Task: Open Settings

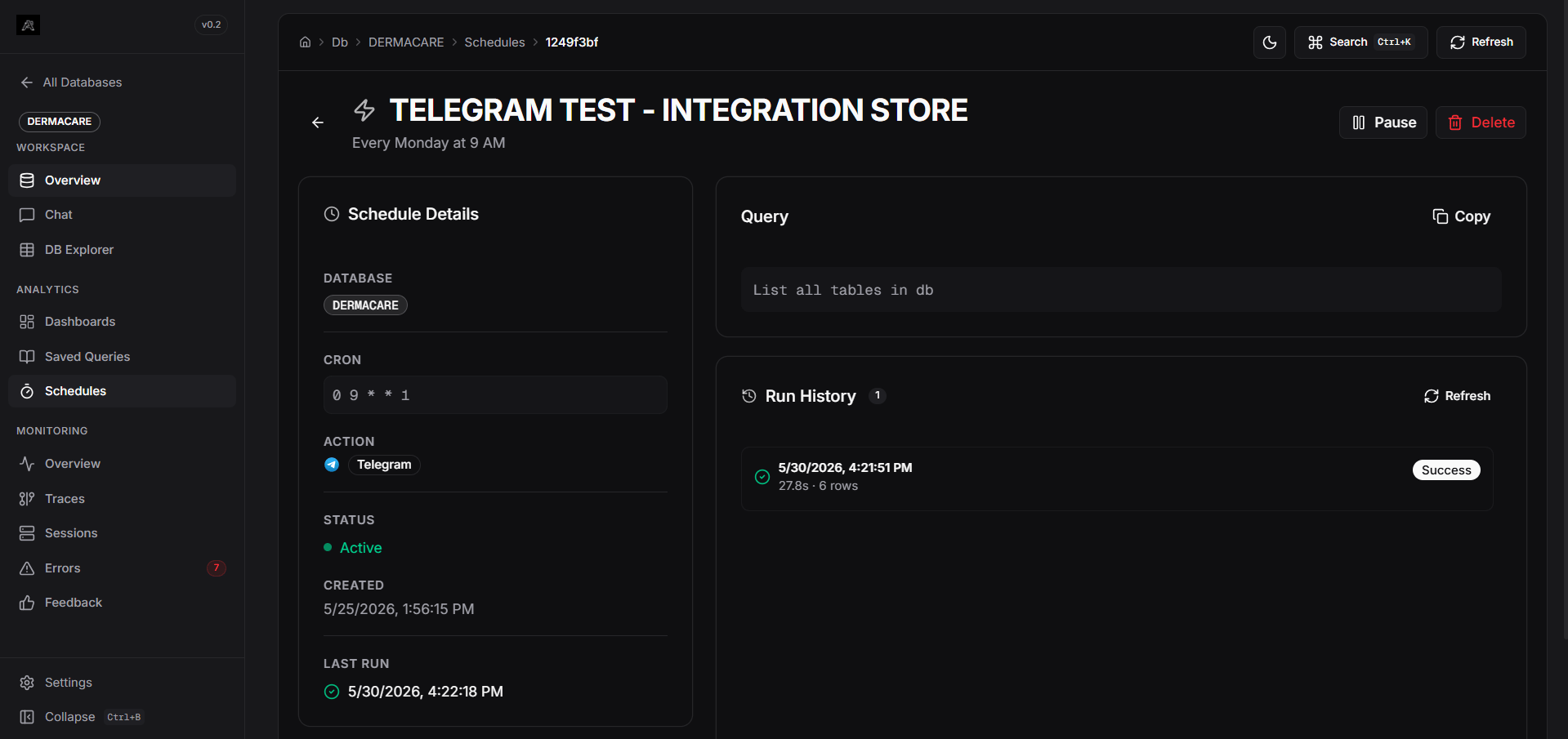Action: pyautogui.click(x=122, y=683)
